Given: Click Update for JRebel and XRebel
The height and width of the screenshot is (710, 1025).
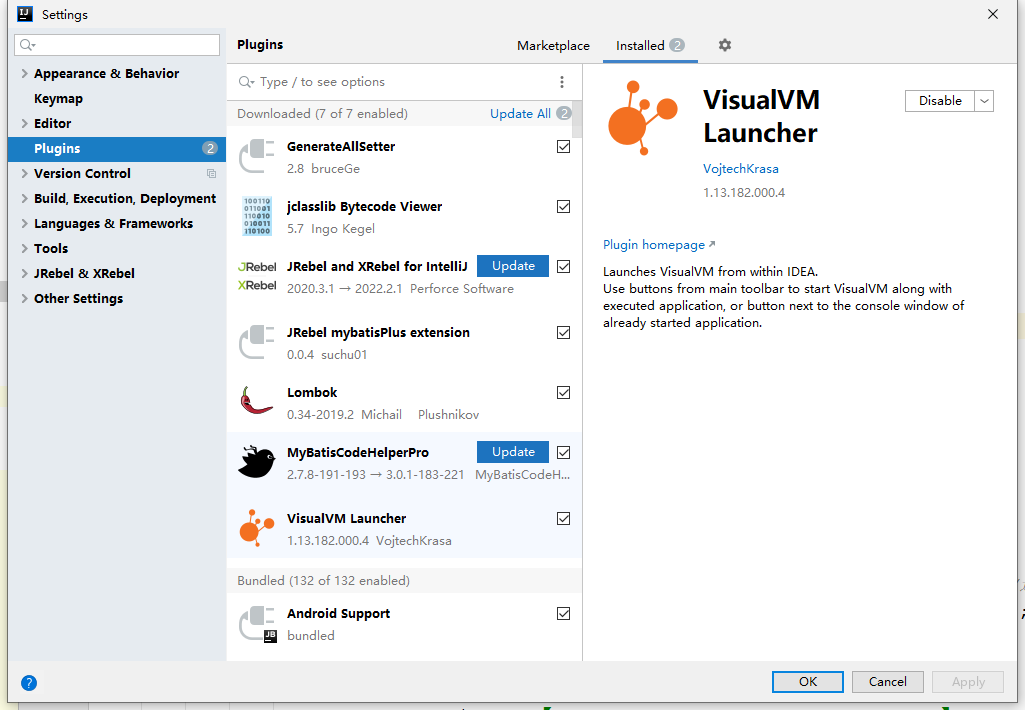Looking at the screenshot, I should (x=513, y=266).
